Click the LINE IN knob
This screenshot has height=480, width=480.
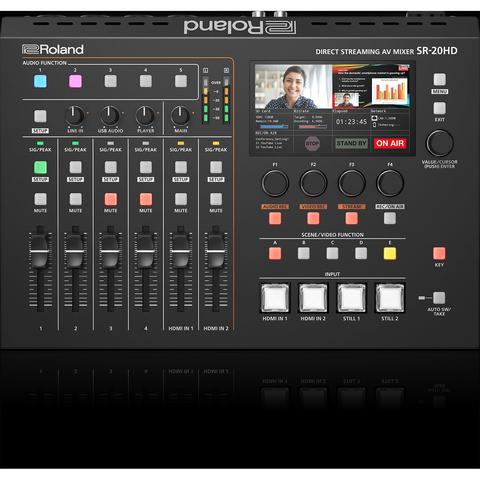(75, 116)
